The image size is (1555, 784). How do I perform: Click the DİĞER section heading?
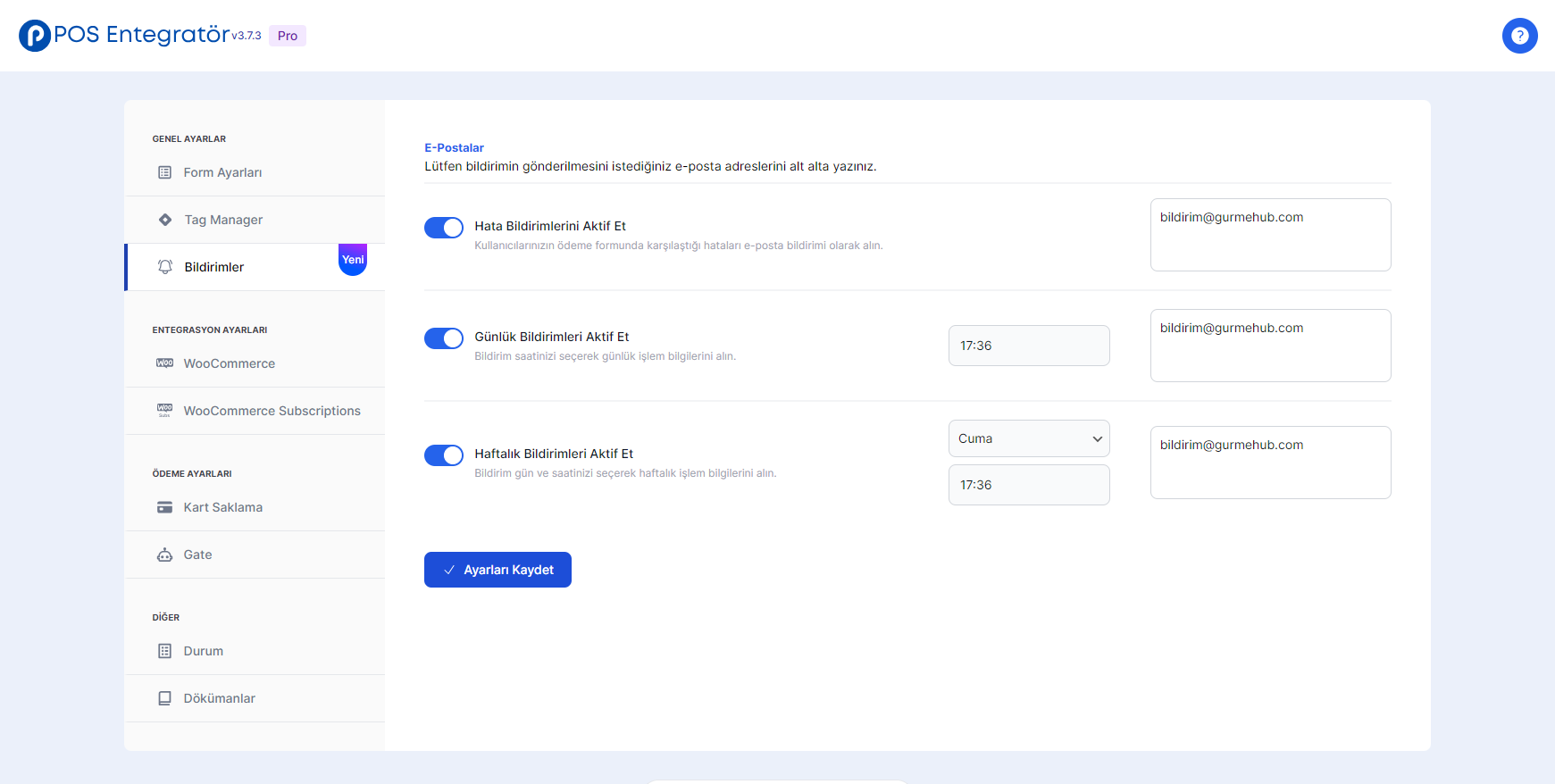point(166,618)
